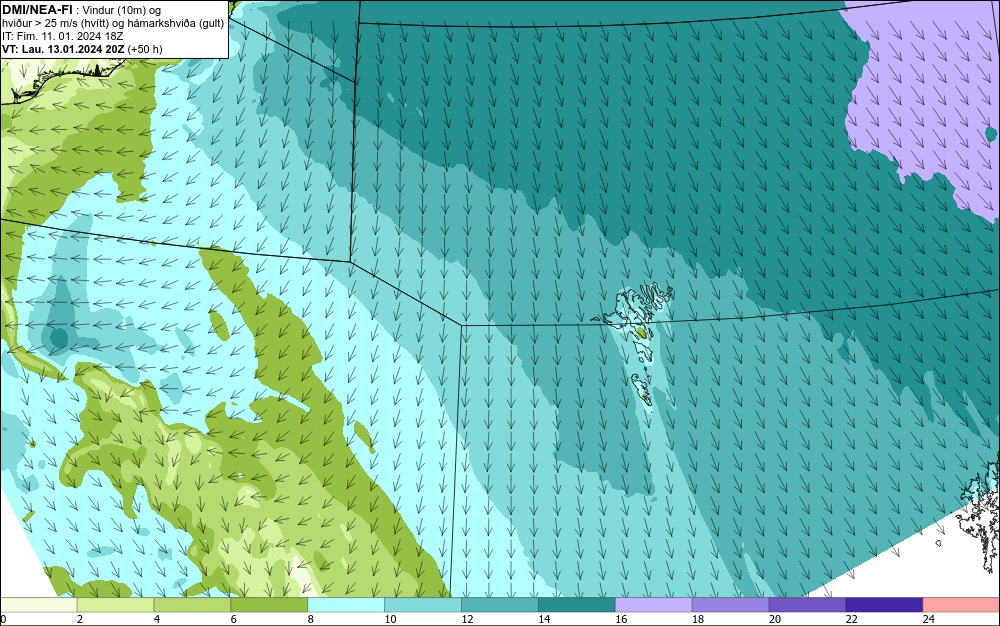Click the legend label "14"
This screenshot has width=1000, height=626.
click(544, 619)
